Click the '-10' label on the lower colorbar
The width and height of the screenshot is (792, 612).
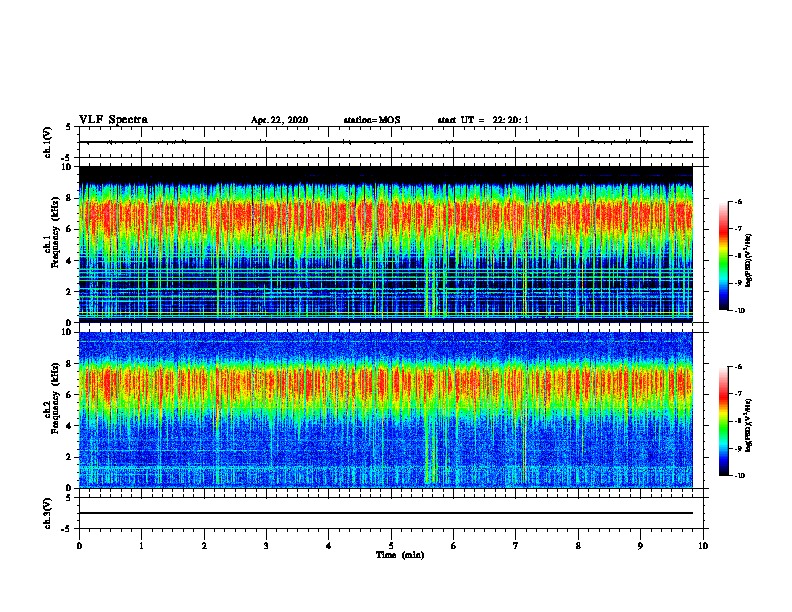[x=739, y=475]
